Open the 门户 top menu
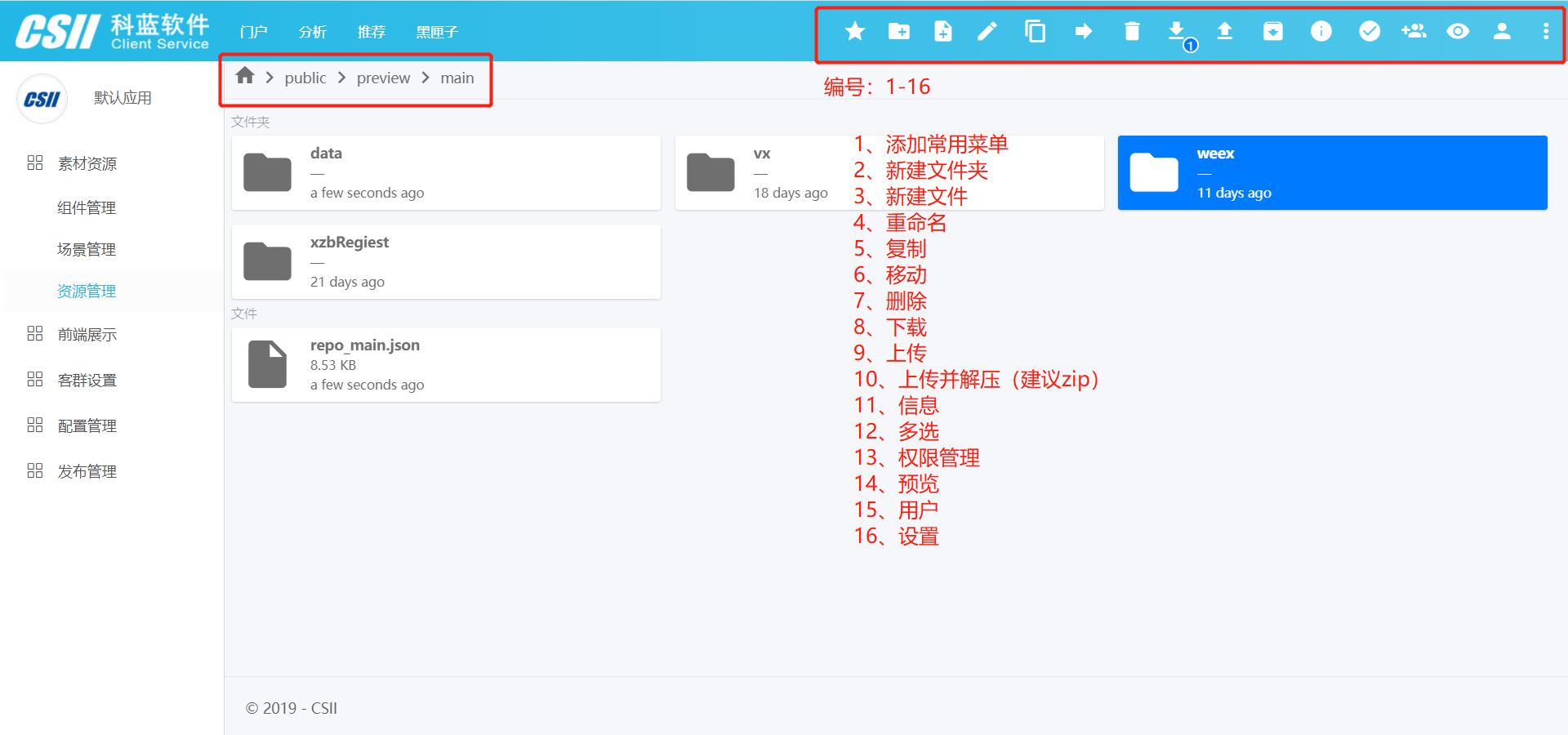The image size is (1568, 735). [253, 32]
